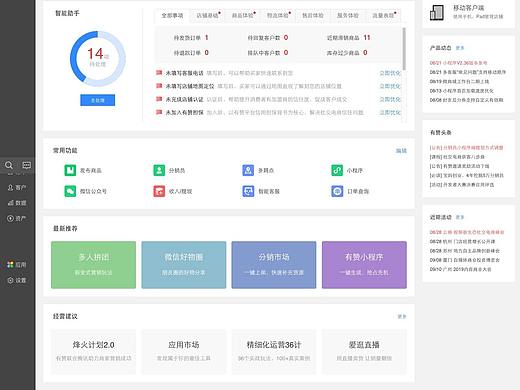Click the 库存过少商品 count 0
This screenshot has height=390, width=520.
pos(365,53)
